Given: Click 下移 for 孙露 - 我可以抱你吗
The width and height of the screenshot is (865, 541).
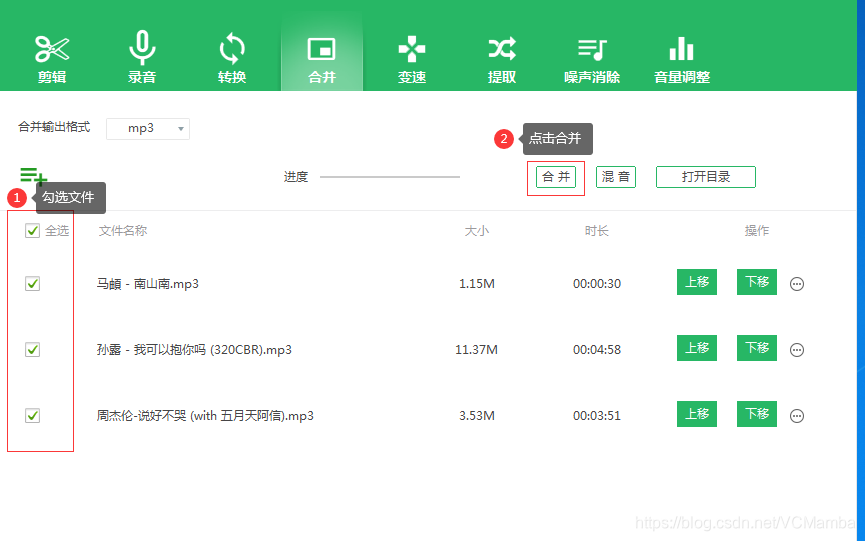Looking at the screenshot, I should pos(757,348).
